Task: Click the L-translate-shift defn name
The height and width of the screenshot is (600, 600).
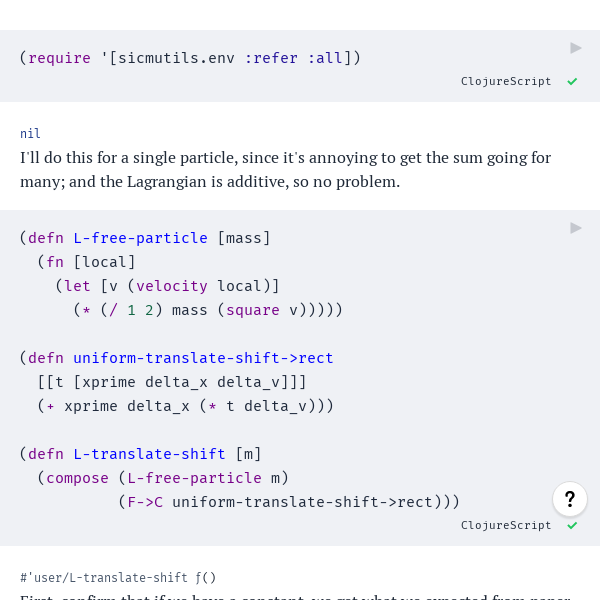Action: [149, 454]
